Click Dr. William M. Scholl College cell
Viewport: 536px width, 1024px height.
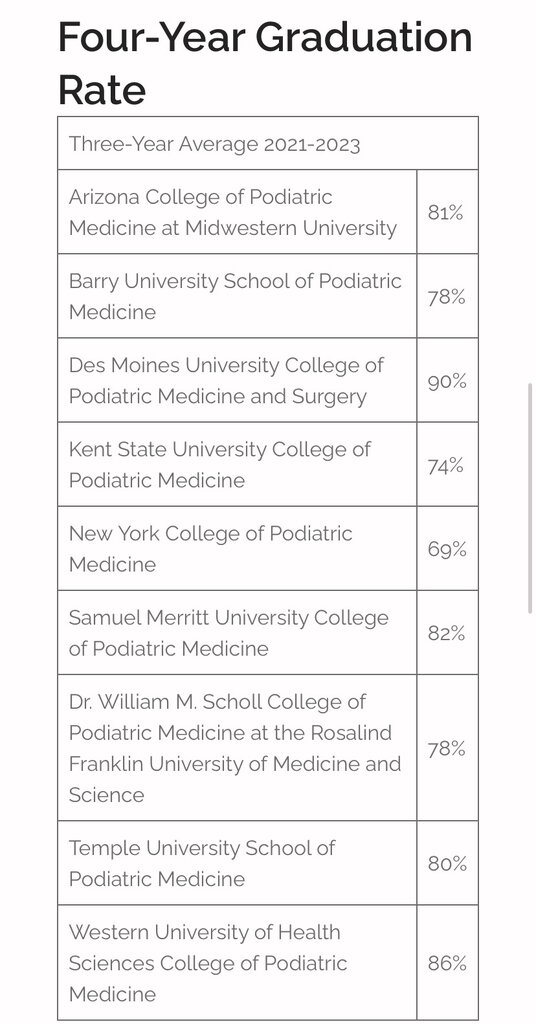click(237, 748)
